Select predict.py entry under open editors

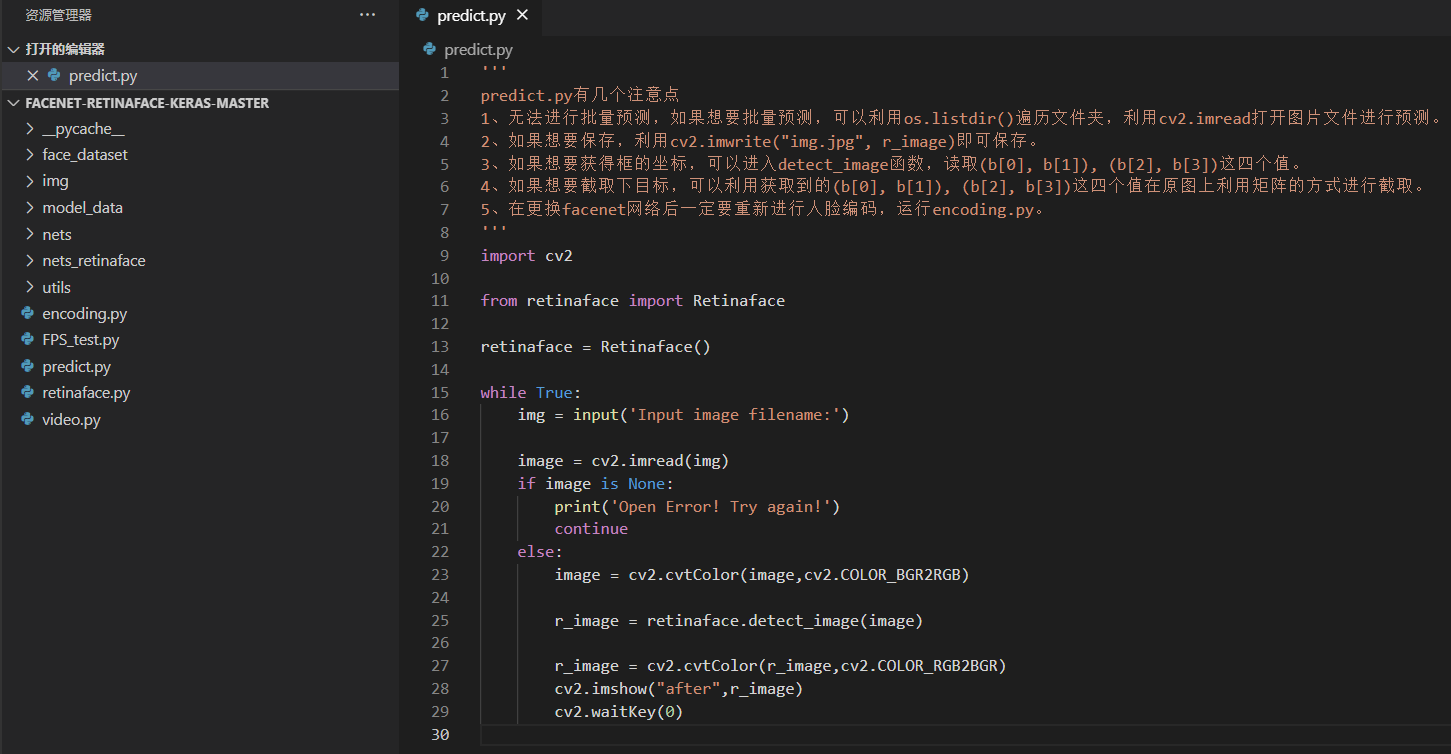point(200,75)
